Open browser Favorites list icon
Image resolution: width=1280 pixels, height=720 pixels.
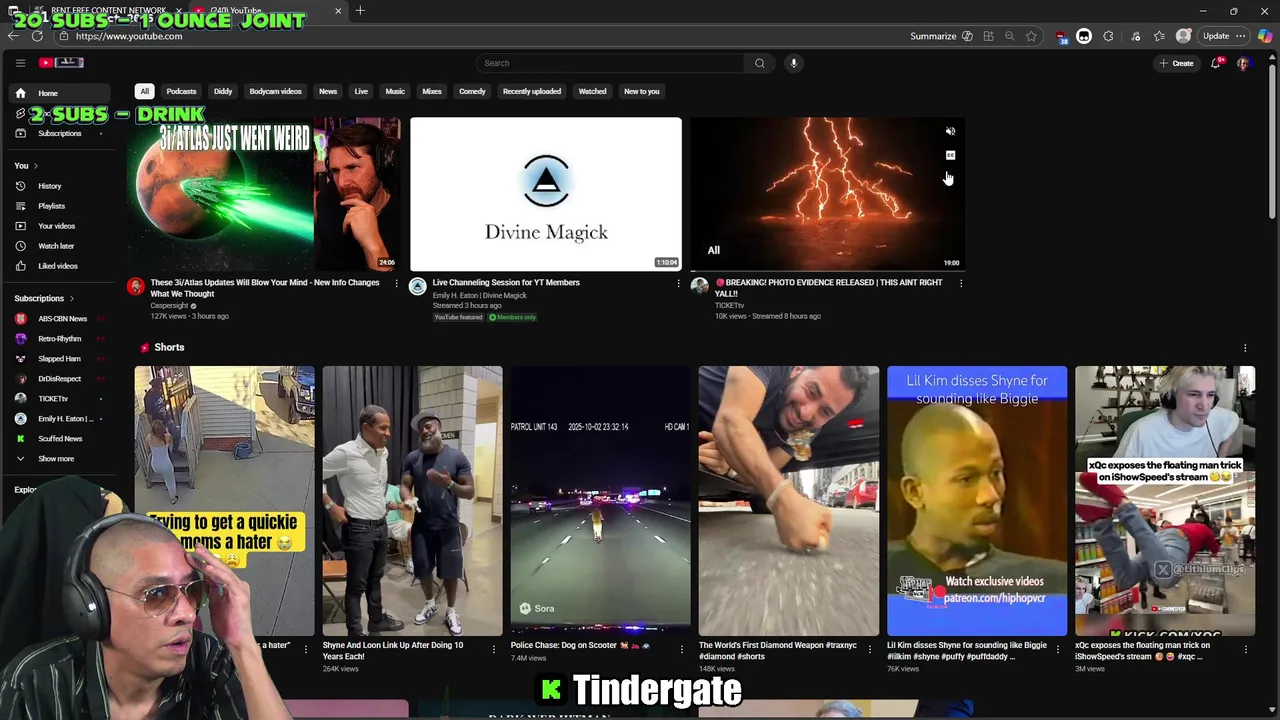[x=1159, y=36]
